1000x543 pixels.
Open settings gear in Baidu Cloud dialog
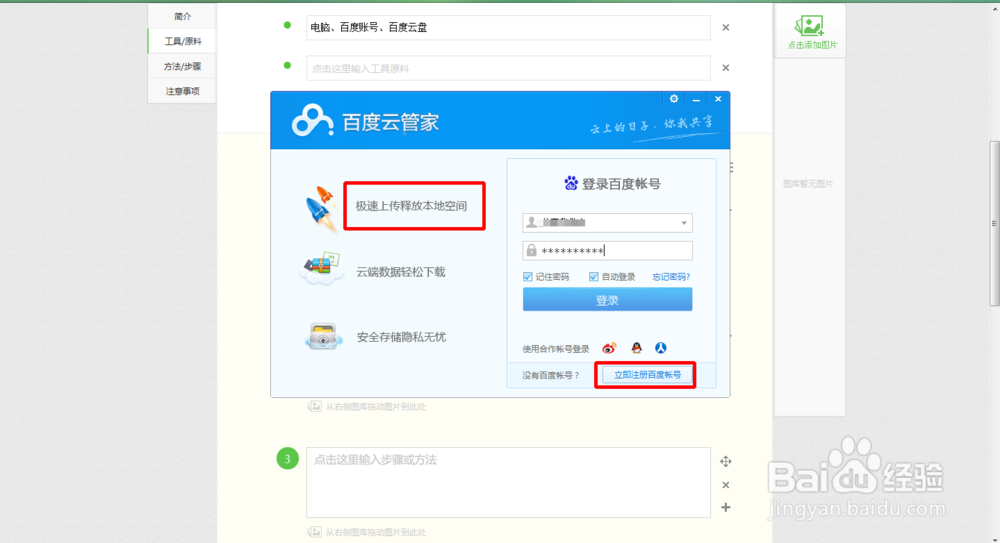tap(674, 99)
